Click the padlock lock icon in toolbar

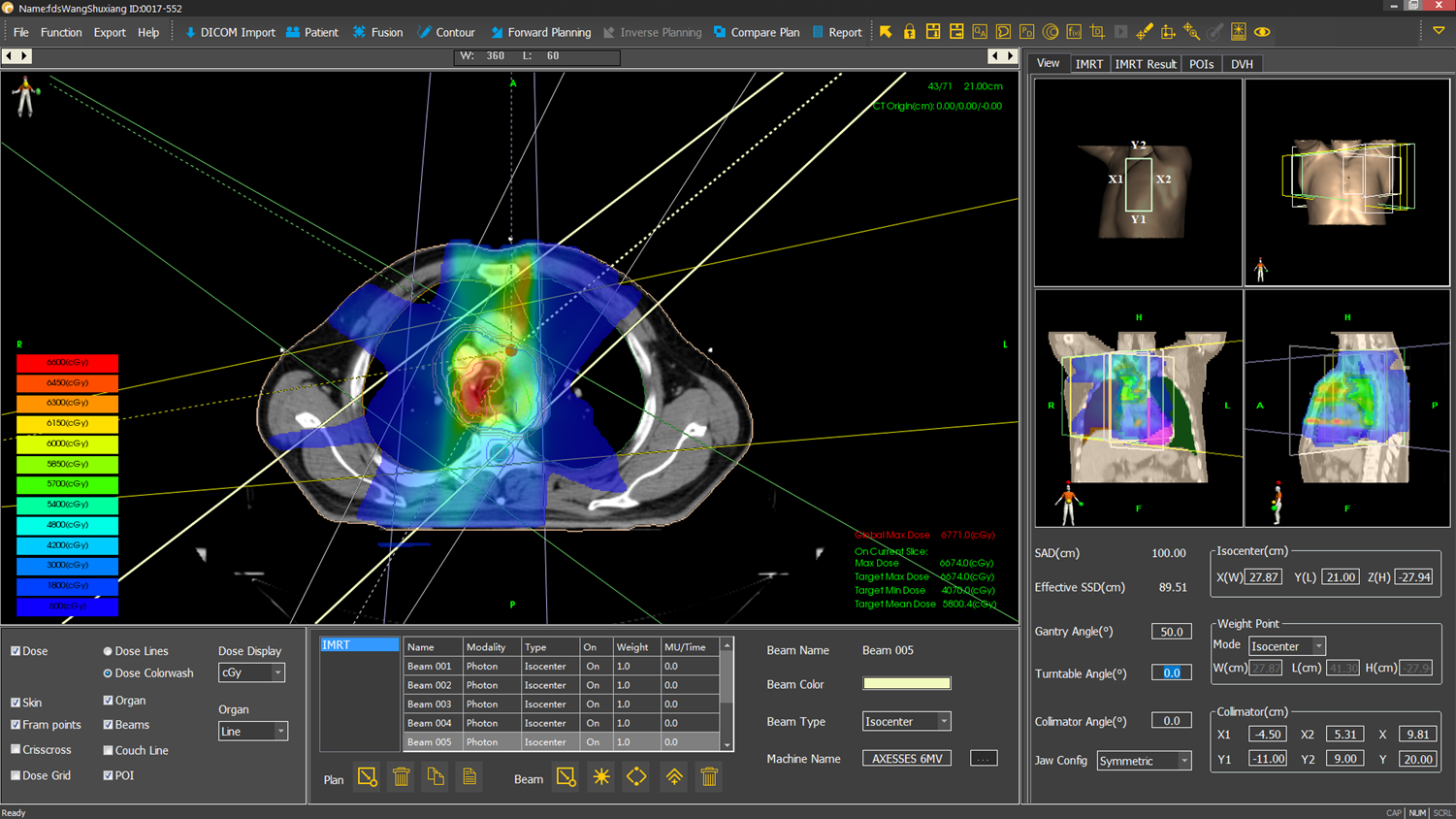(x=909, y=32)
